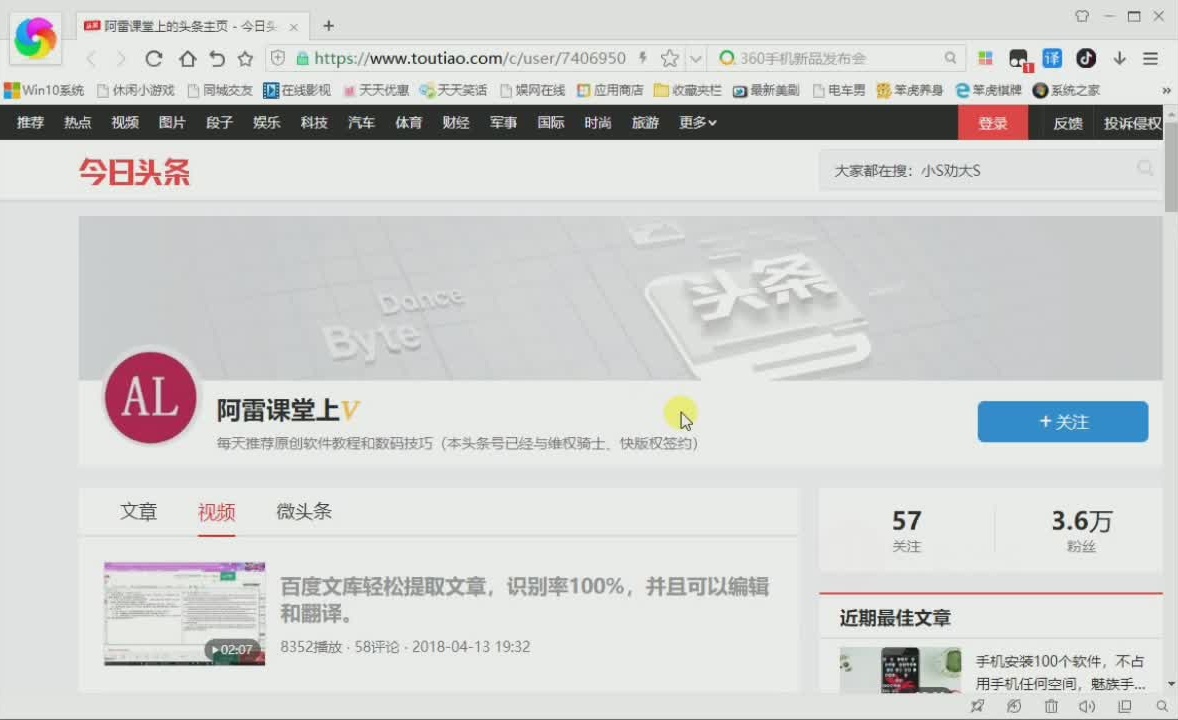Open the 天天优惠 bookmark
The width and height of the screenshot is (1178, 720).
coord(376,90)
